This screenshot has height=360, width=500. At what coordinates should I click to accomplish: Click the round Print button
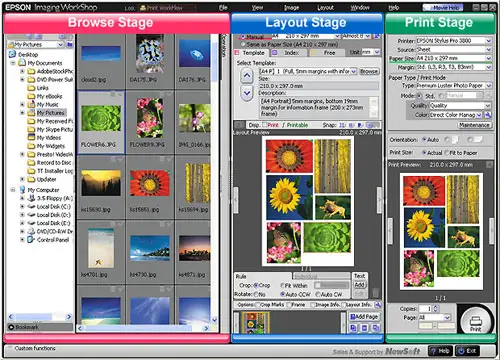click(x=475, y=322)
